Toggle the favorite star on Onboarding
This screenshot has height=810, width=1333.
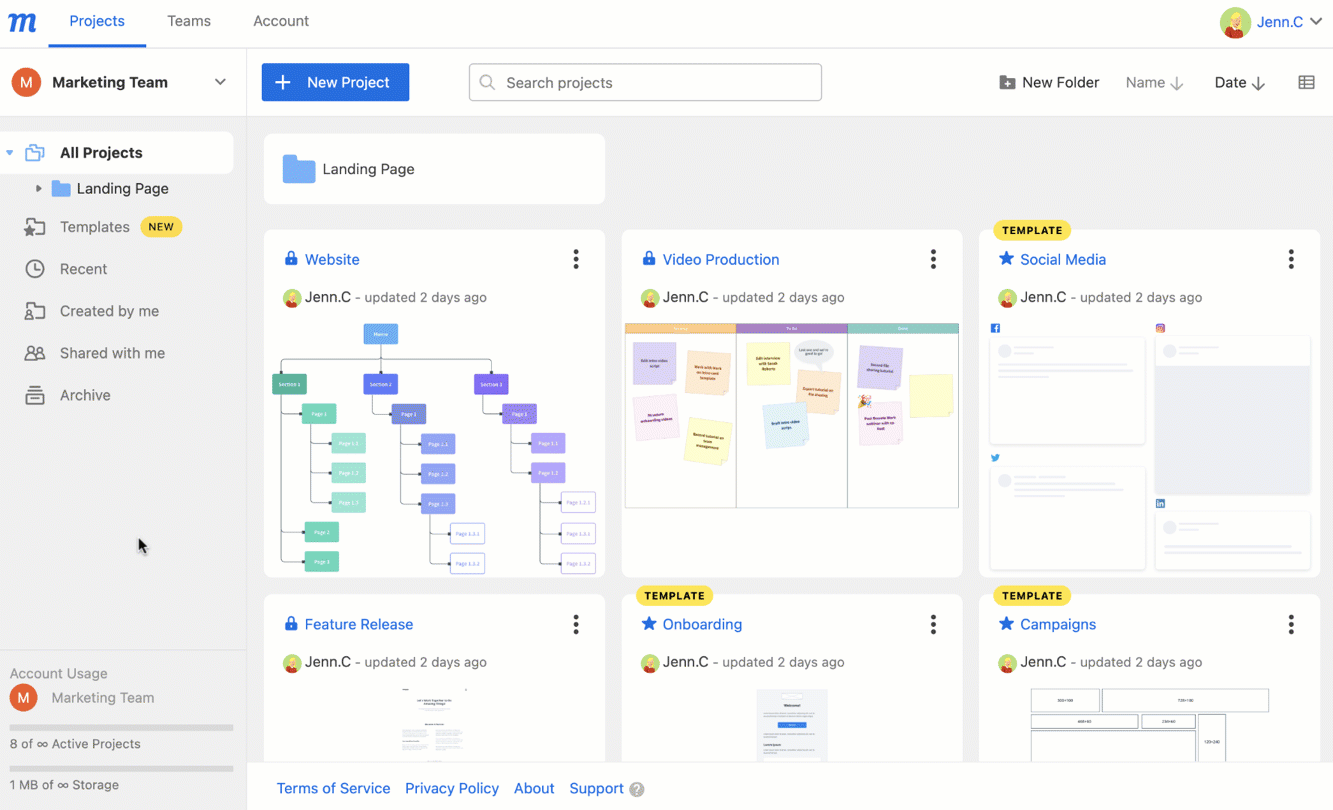651,624
